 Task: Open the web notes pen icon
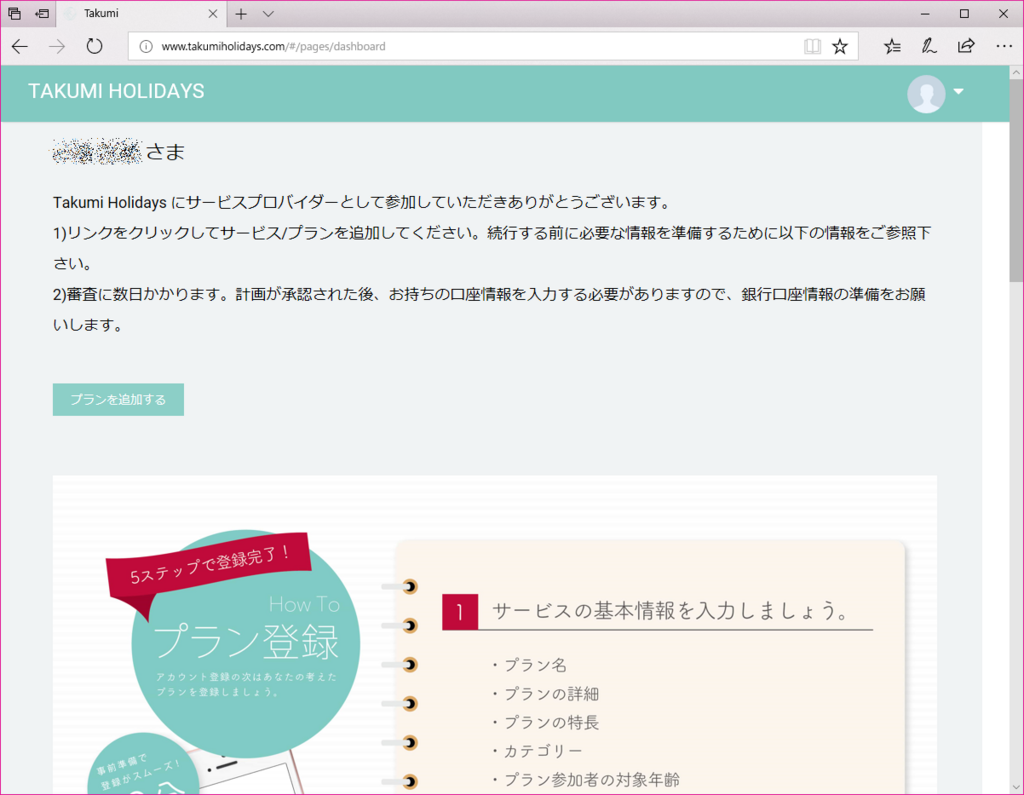coord(929,46)
